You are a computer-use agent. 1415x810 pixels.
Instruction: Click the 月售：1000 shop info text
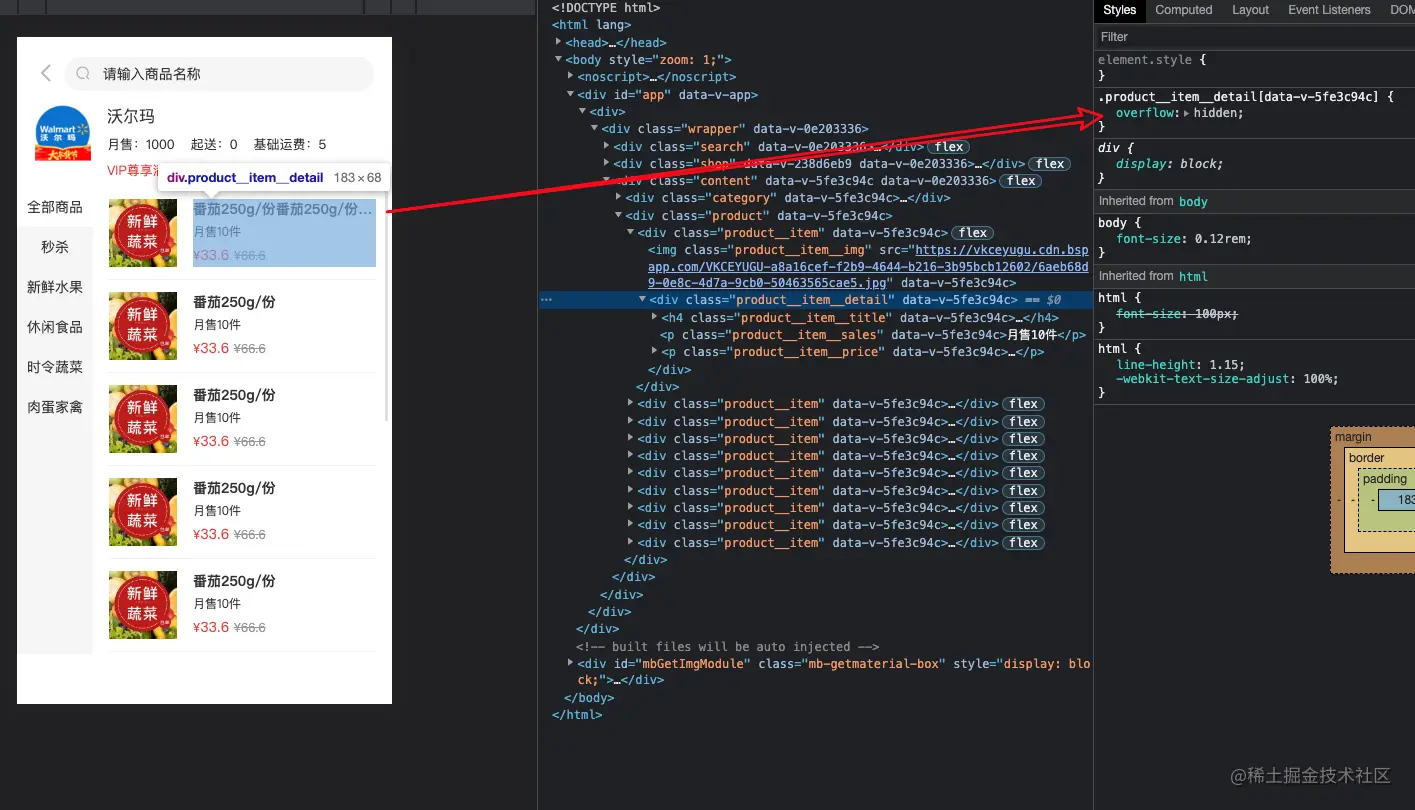click(141, 144)
